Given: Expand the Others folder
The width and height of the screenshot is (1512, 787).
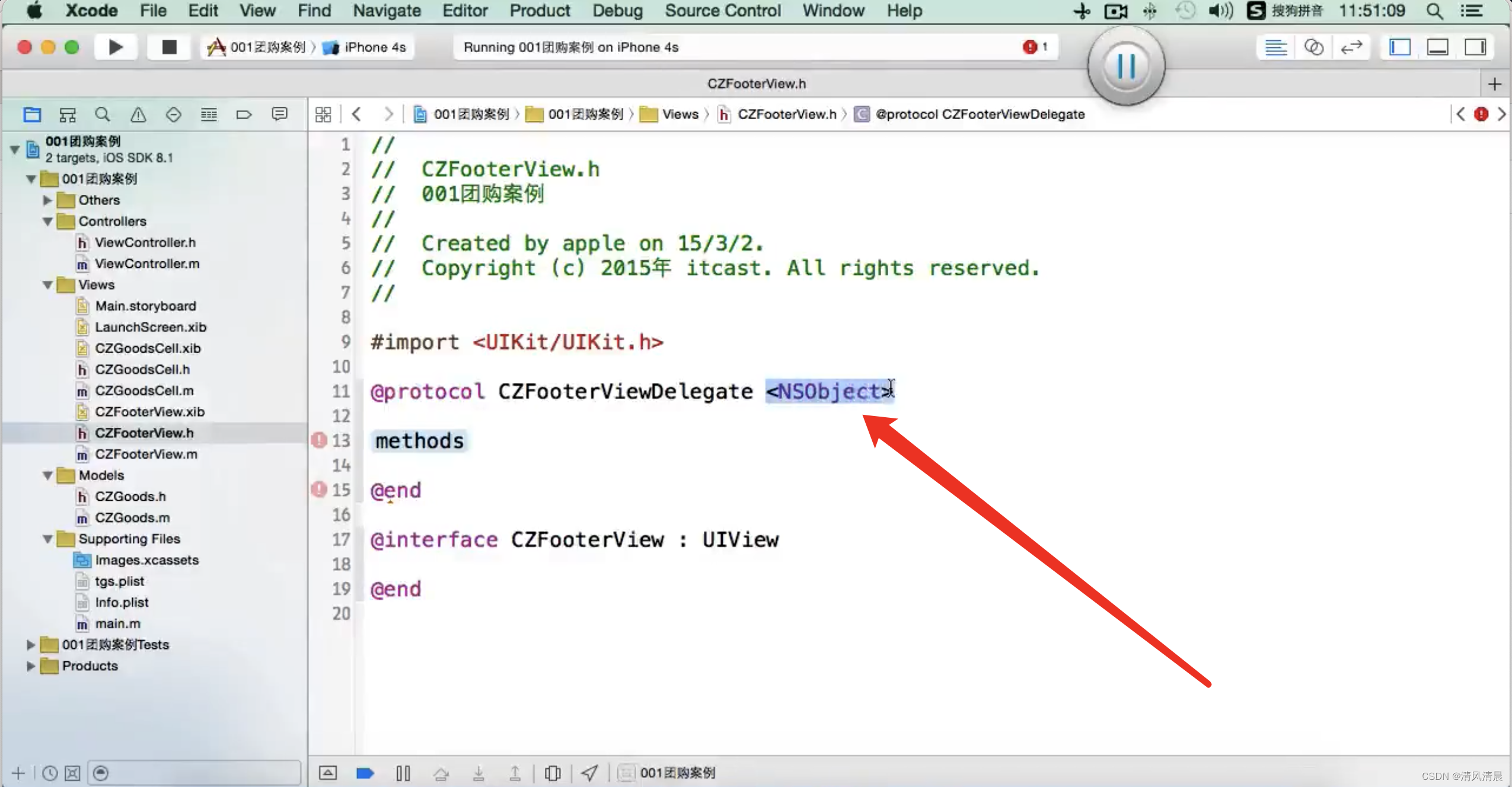Looking at the screenshot, I should tap(47, 200).
